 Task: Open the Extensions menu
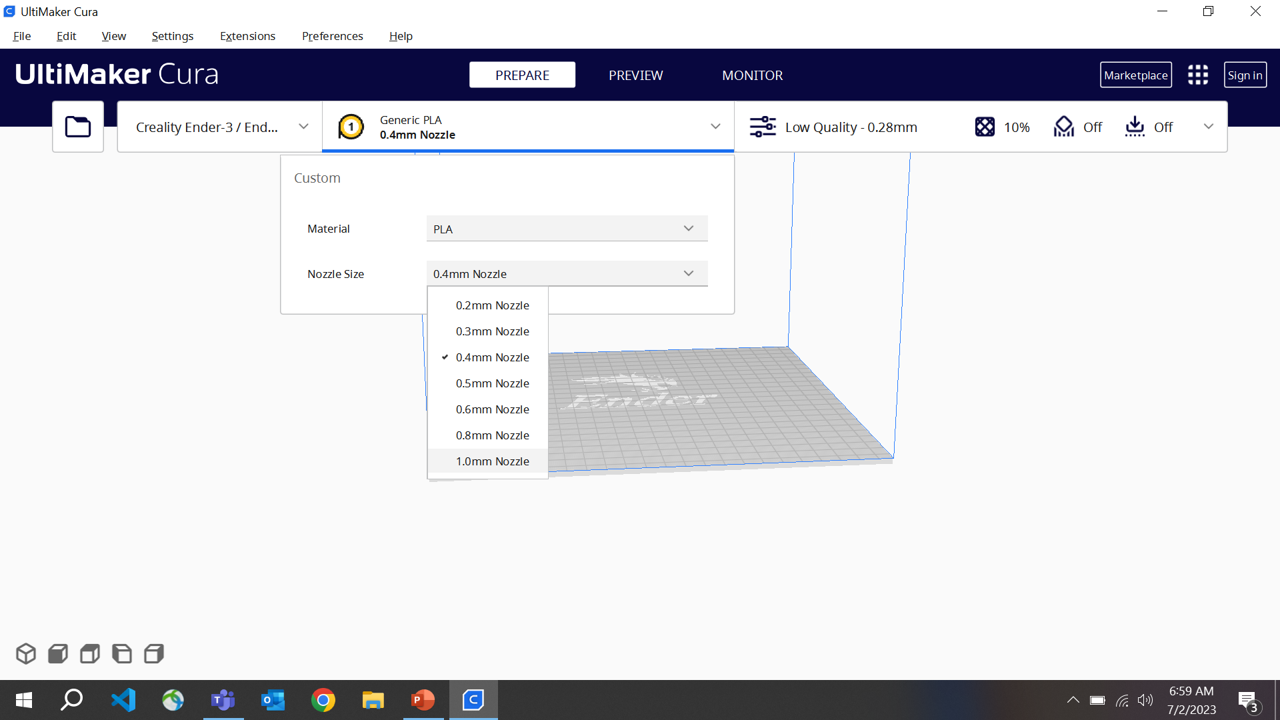248,36
